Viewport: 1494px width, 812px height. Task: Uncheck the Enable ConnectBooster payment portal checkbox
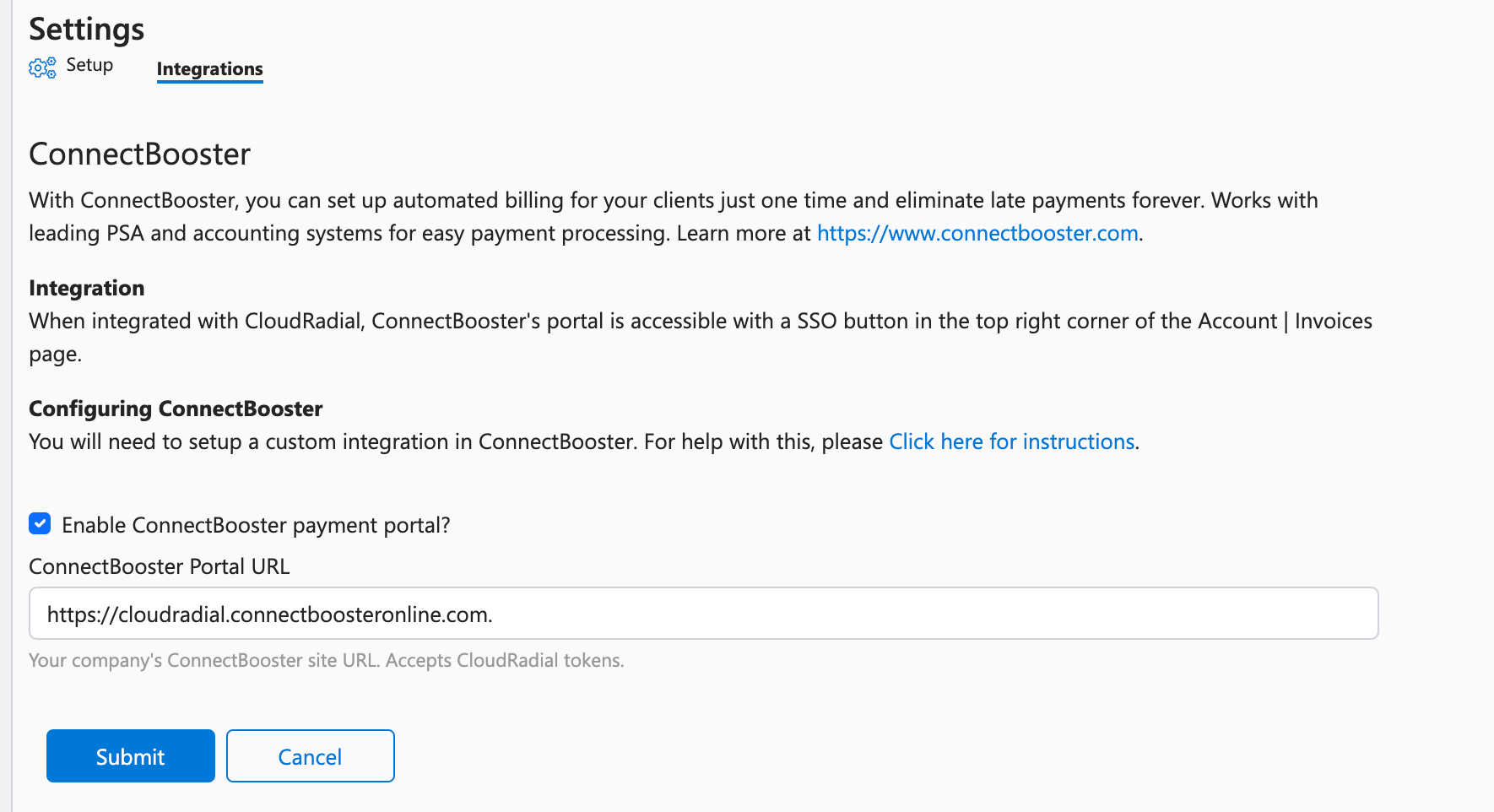coord(40,524)
